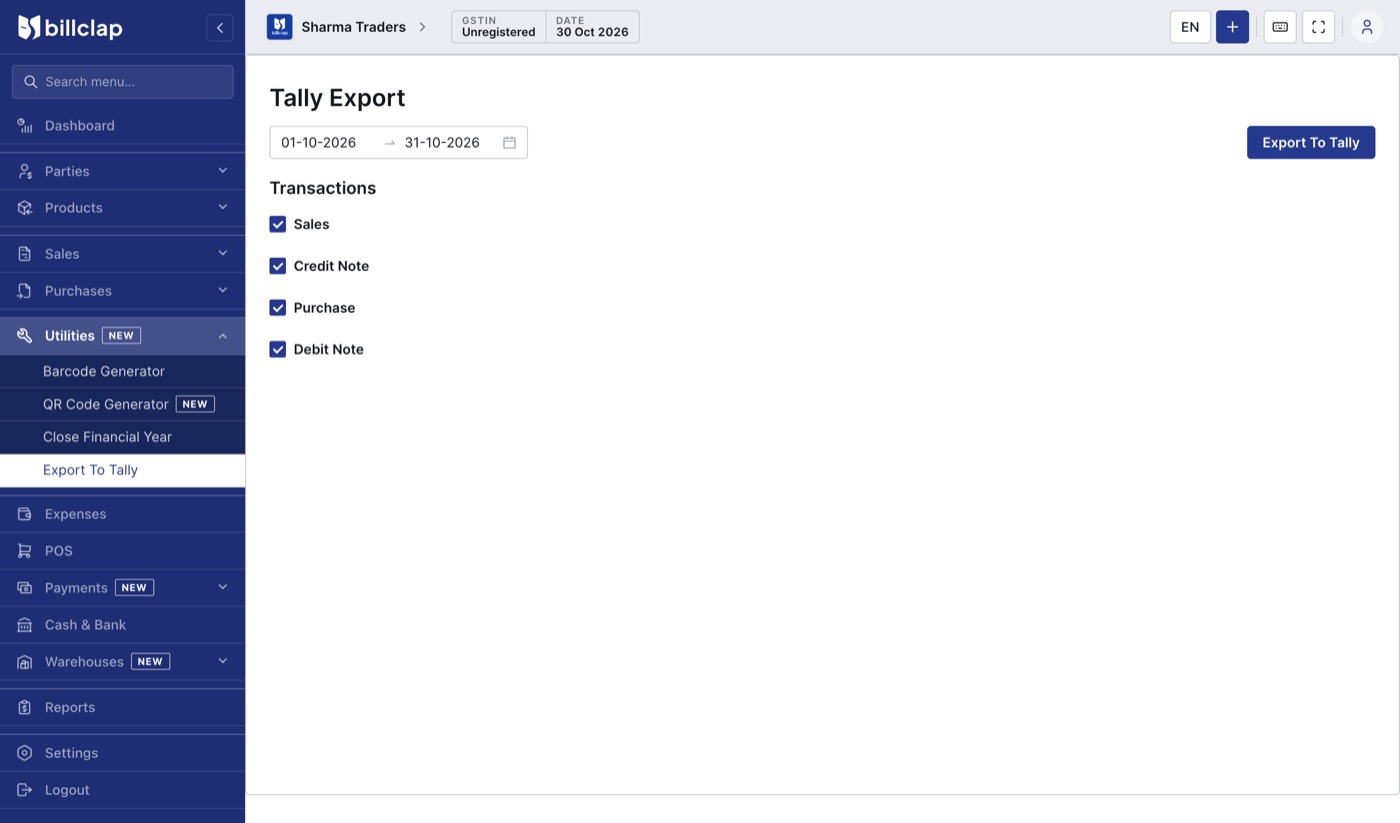This screenshot has height=823, width=1400.
Task: Click the end date 31-10-2026 field
Action: 448,143
